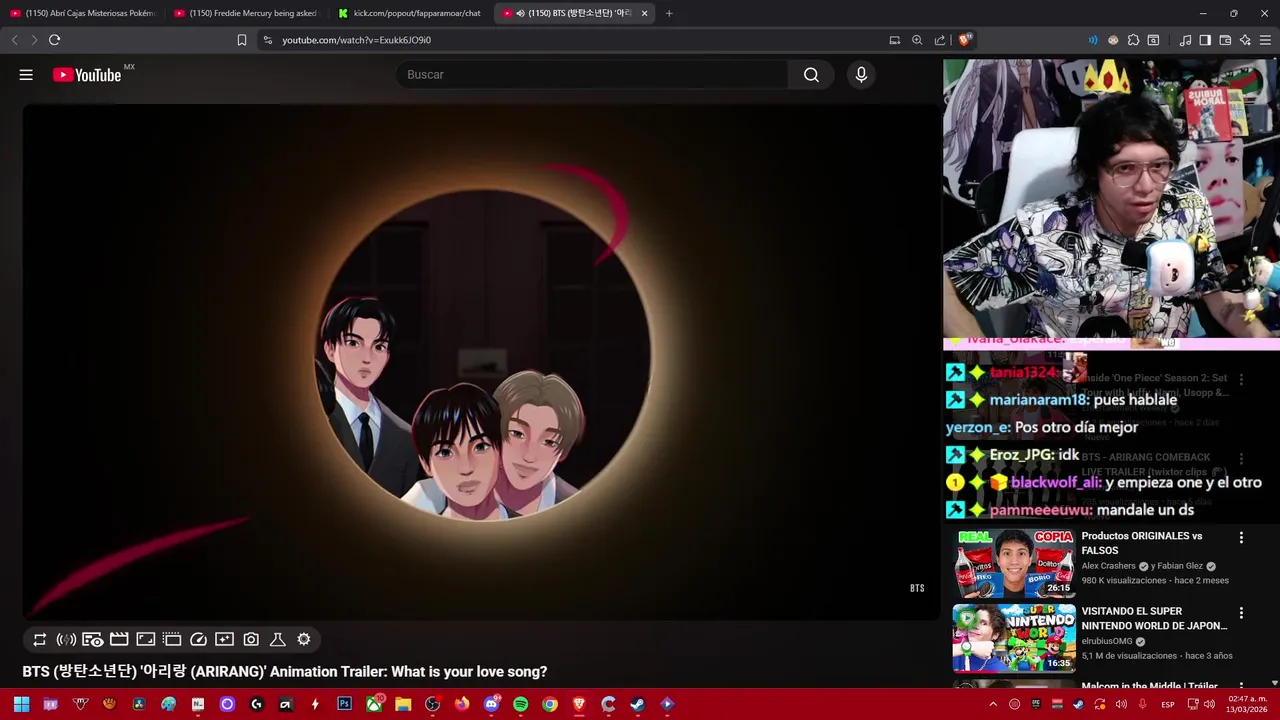Screen dimensions: 1280x720
Task: Click the Buscar search field
Action: pos(592,75)
